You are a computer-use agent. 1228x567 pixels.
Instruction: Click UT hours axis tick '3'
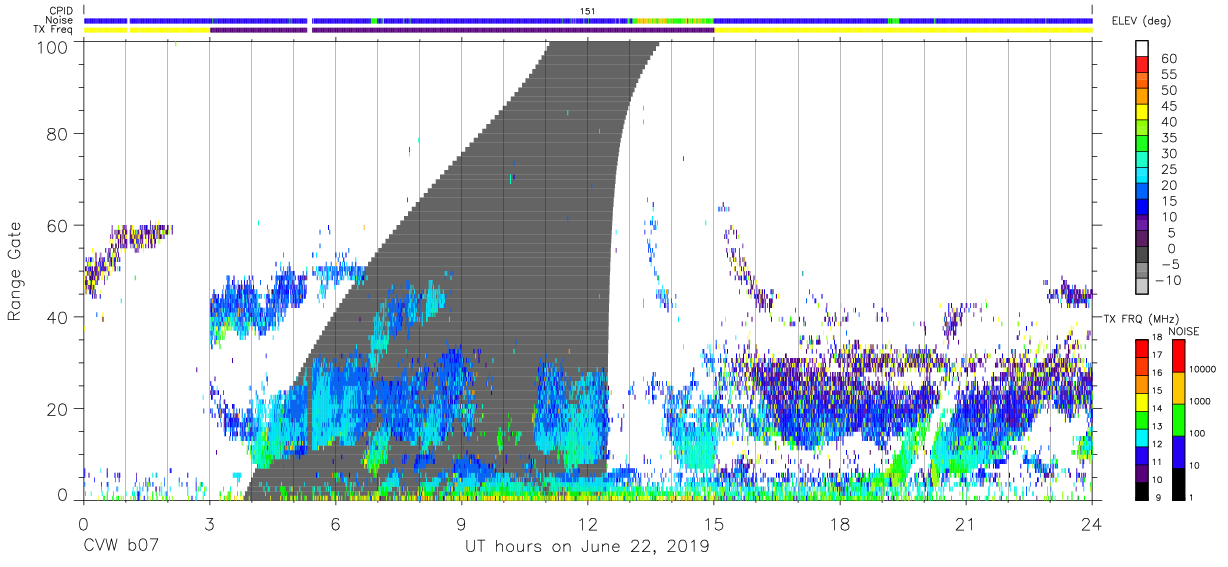coord(209,523)
